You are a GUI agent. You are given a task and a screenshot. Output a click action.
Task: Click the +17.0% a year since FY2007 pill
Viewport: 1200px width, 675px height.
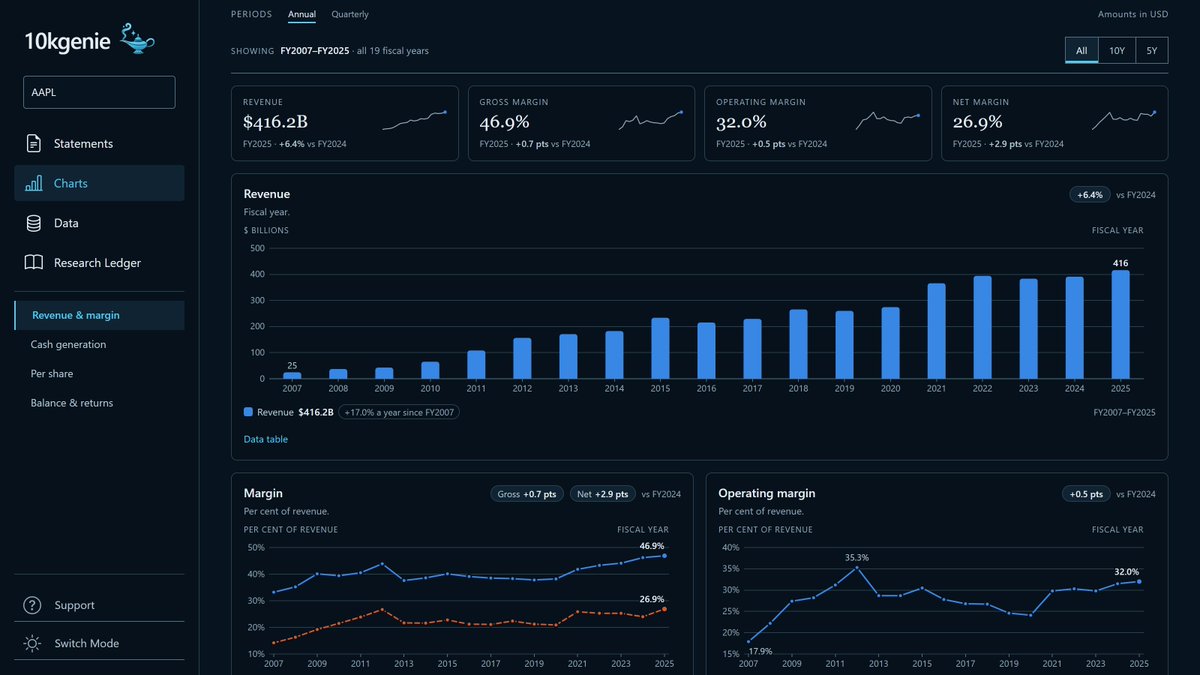click(399, 411)
